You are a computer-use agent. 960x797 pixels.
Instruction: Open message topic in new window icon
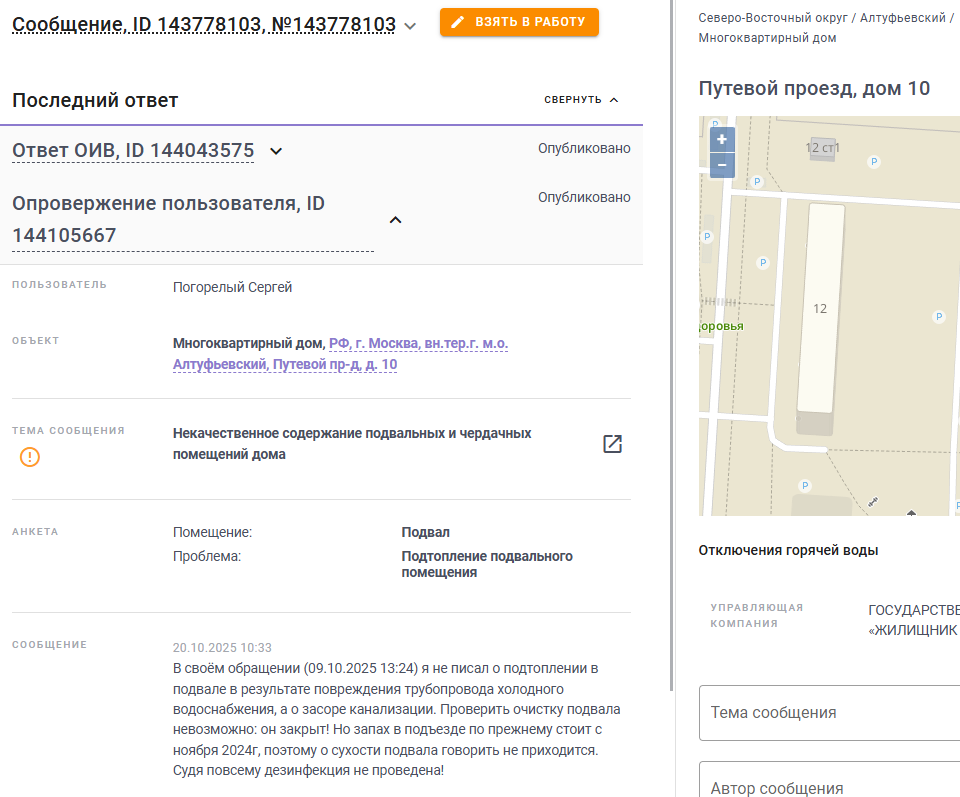[x=612, y=444]
